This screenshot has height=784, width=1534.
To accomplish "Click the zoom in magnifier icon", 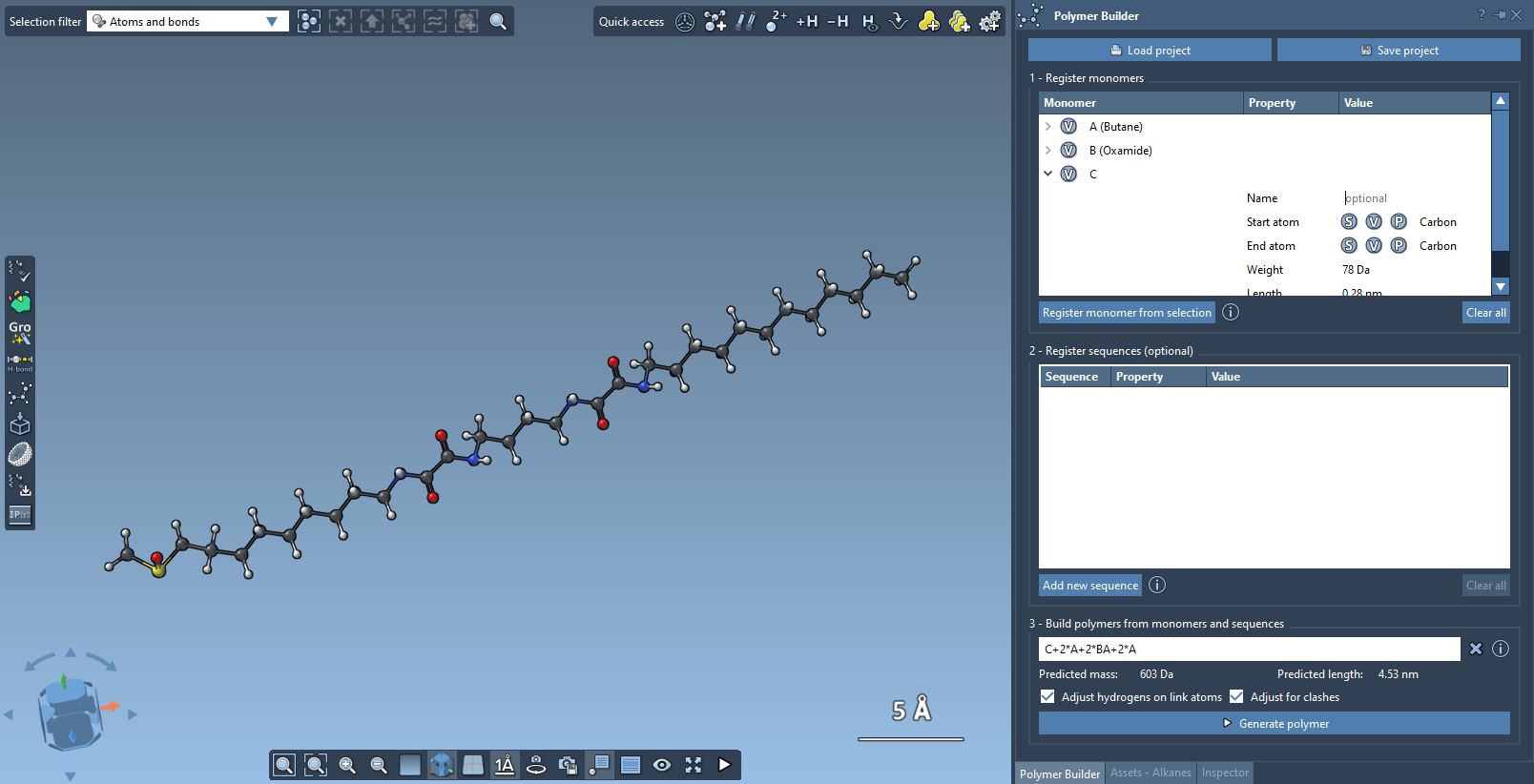I will [x=347, y=765].
